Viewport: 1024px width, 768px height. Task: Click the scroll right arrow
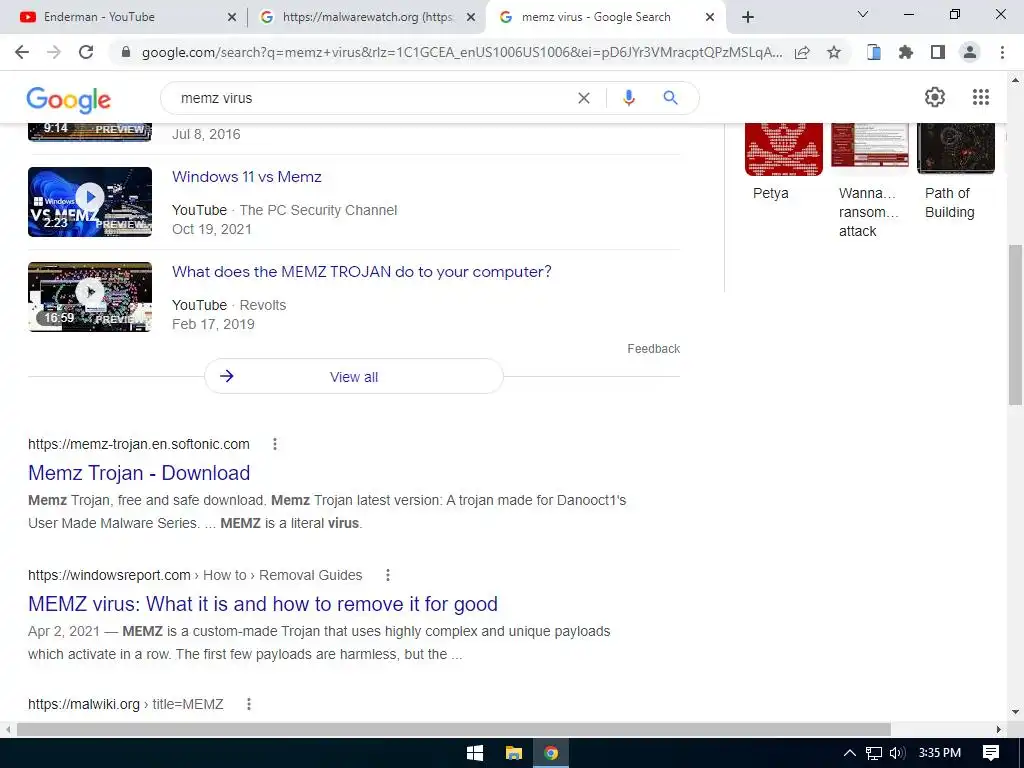[x=999, y=729]
